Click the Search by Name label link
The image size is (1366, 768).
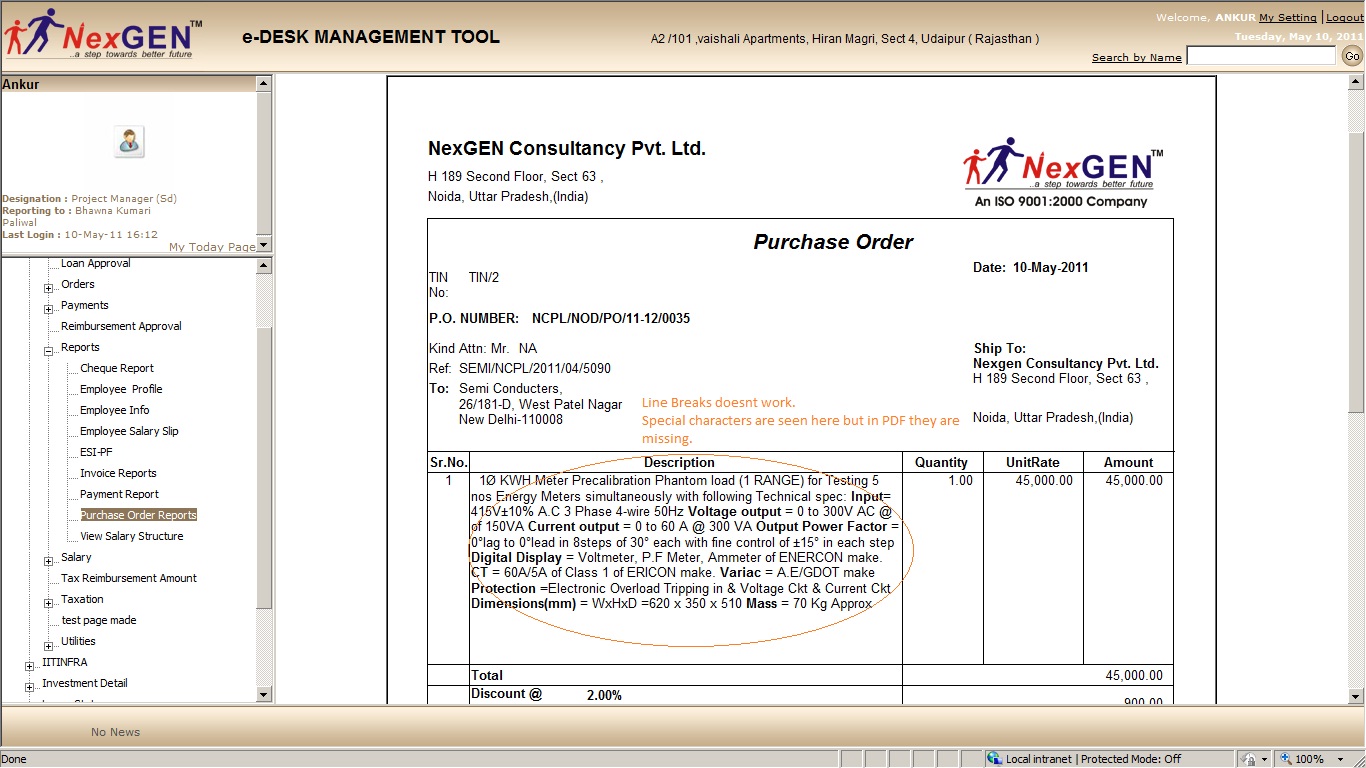coord(1137,57)
